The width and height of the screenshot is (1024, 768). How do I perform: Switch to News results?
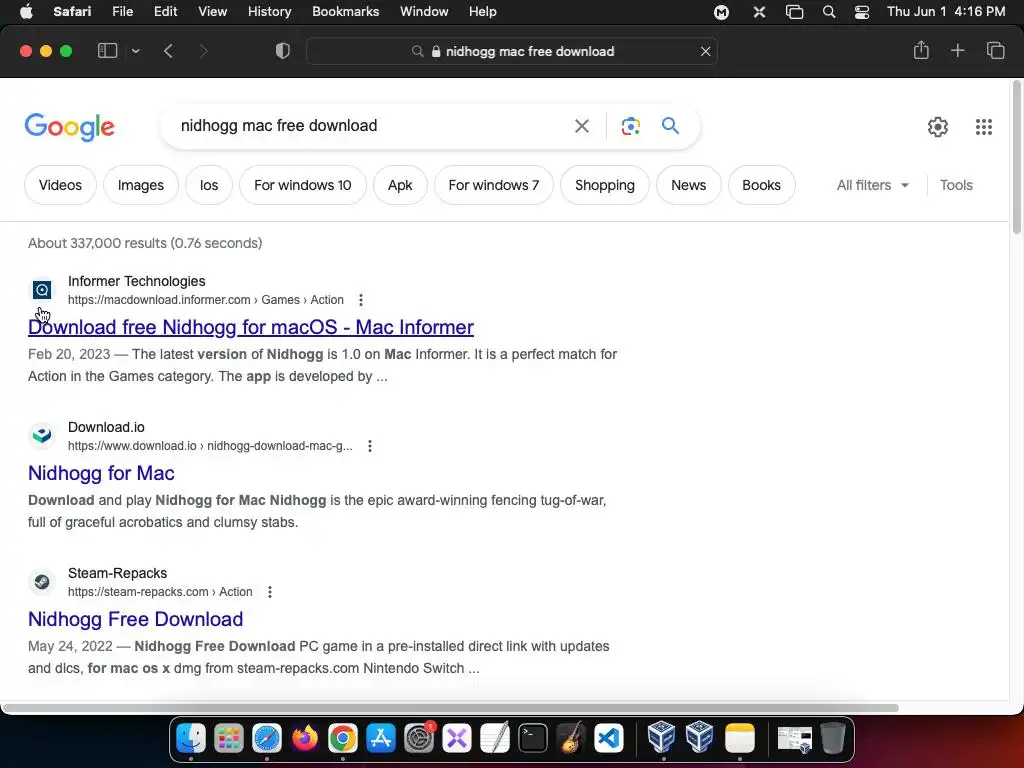(688, 185)
